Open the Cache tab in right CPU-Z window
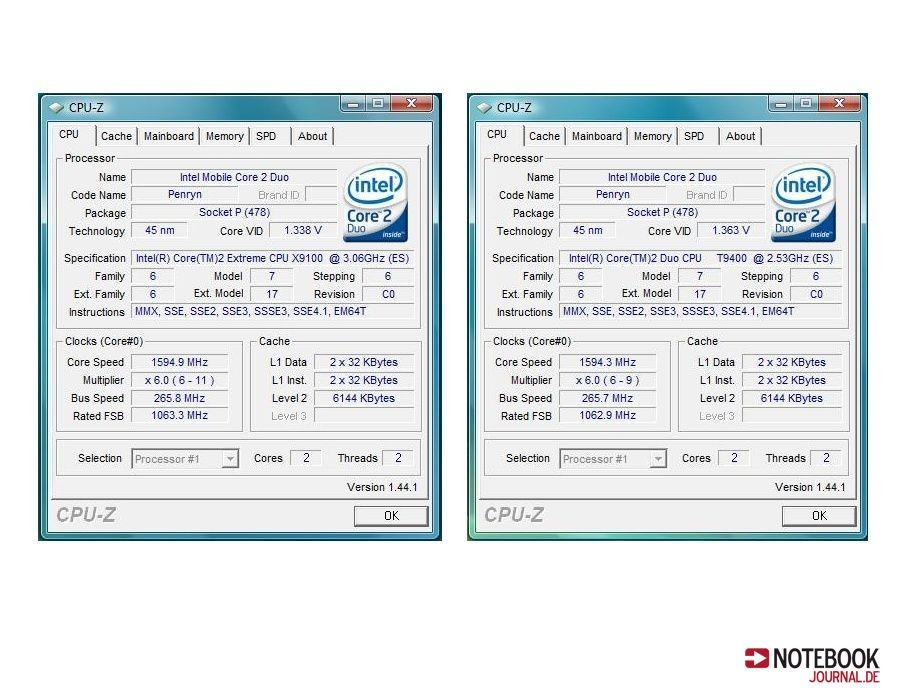Viewport: 900px width, 700px height. click(544, 136)
